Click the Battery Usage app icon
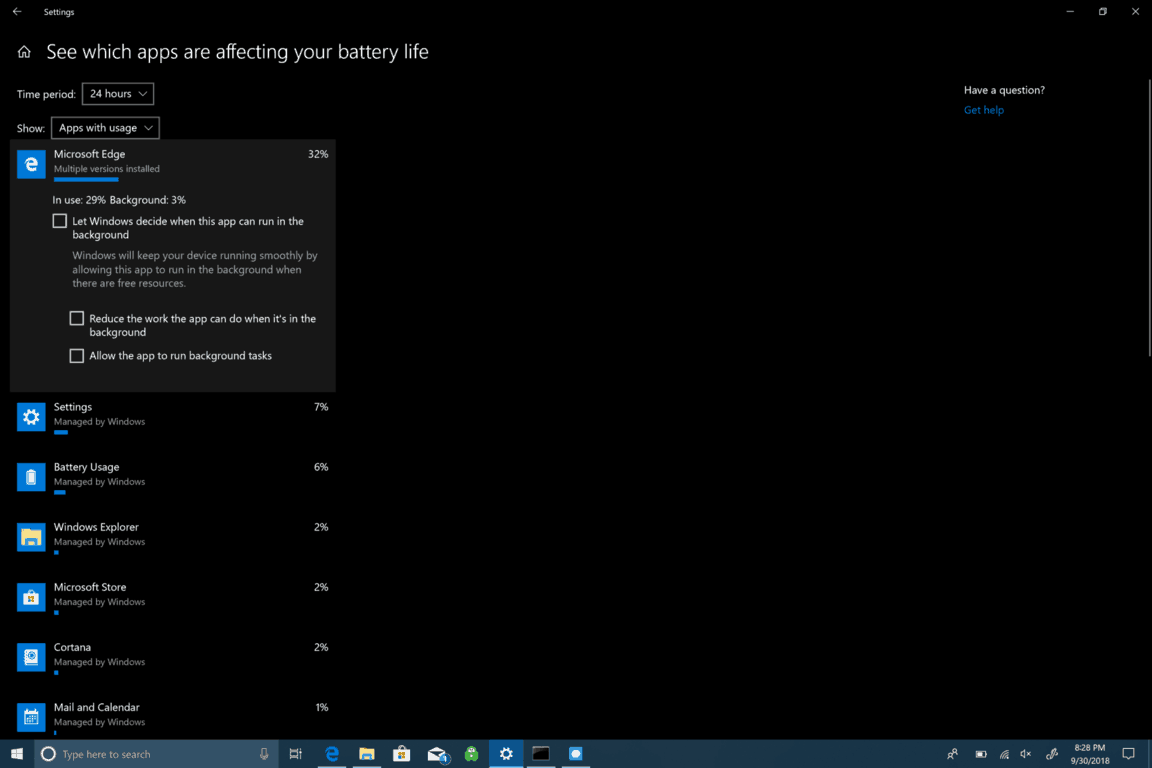This screenshot has height=768, width=1152. pyautogui.click(x=31, y=477)
